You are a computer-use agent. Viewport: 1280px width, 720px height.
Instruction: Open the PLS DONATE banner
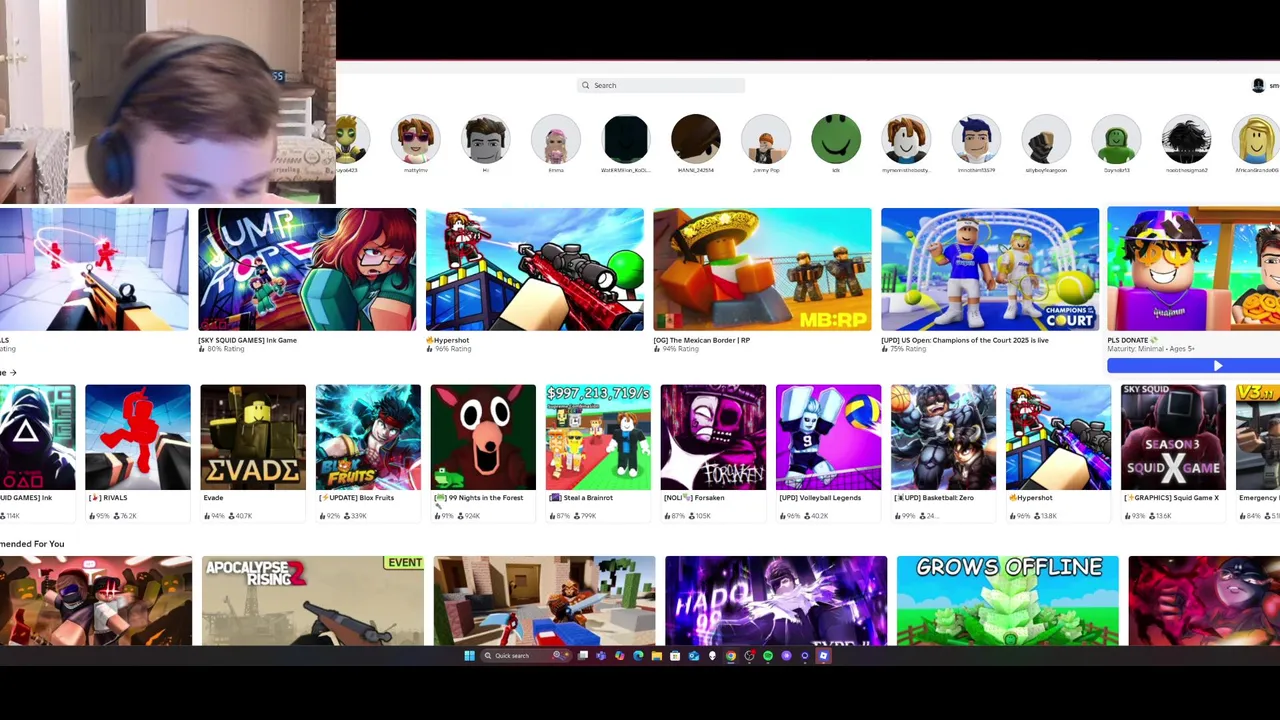pos(1194,269)
